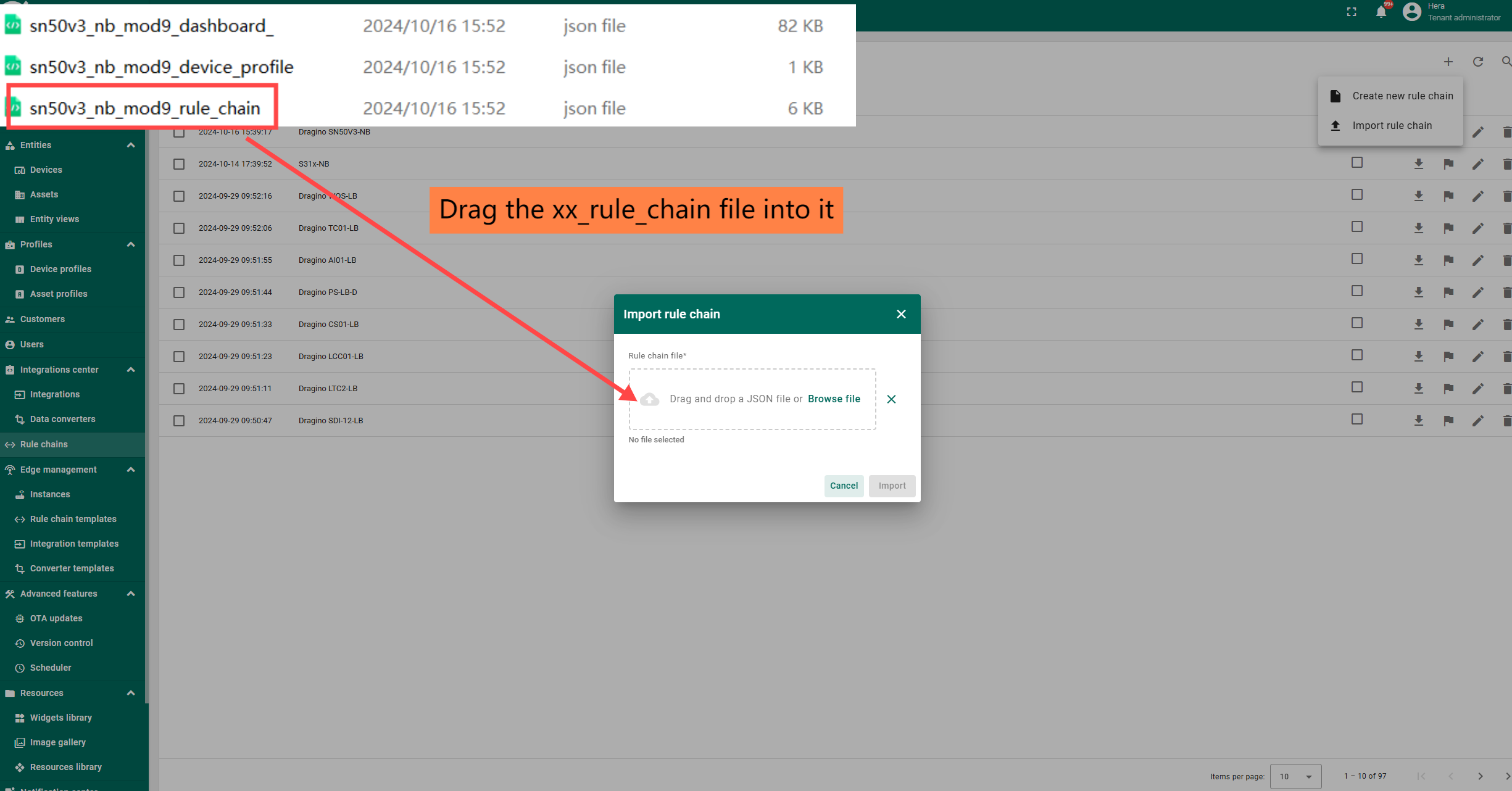Viewport: 1512px width, 791px height.
Task: Toggle fullscreen mode icon
Action: point(1352,12)
